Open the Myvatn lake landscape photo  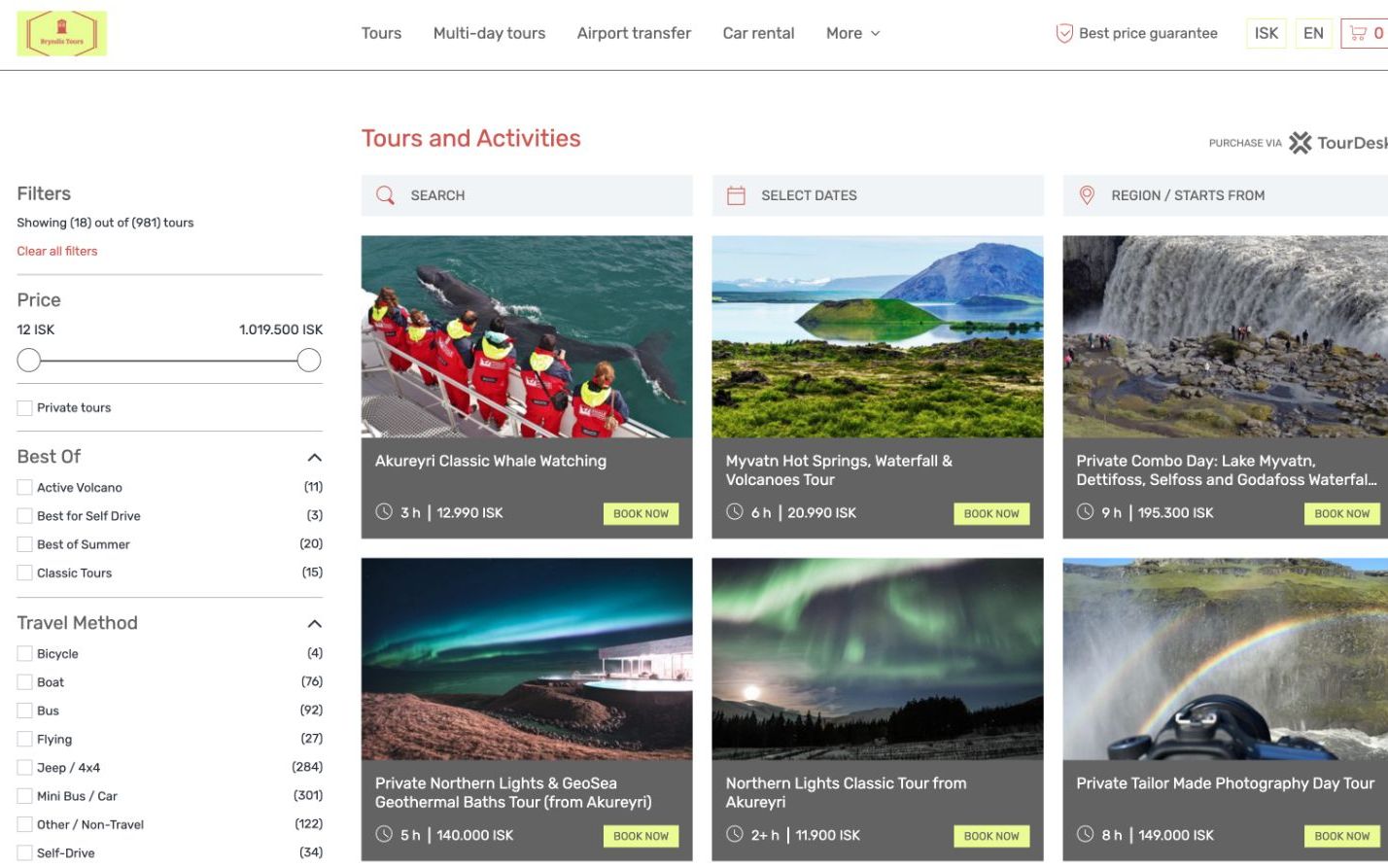pyautogui.click(x=878, y=337)
